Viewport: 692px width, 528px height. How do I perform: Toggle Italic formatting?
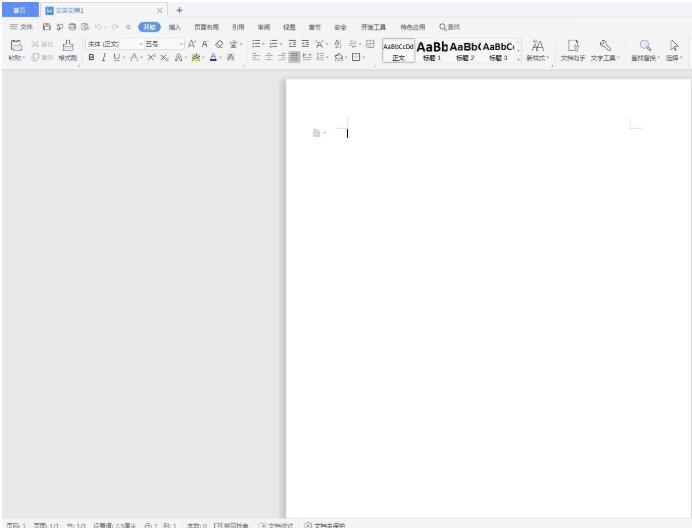click(104, 58)
